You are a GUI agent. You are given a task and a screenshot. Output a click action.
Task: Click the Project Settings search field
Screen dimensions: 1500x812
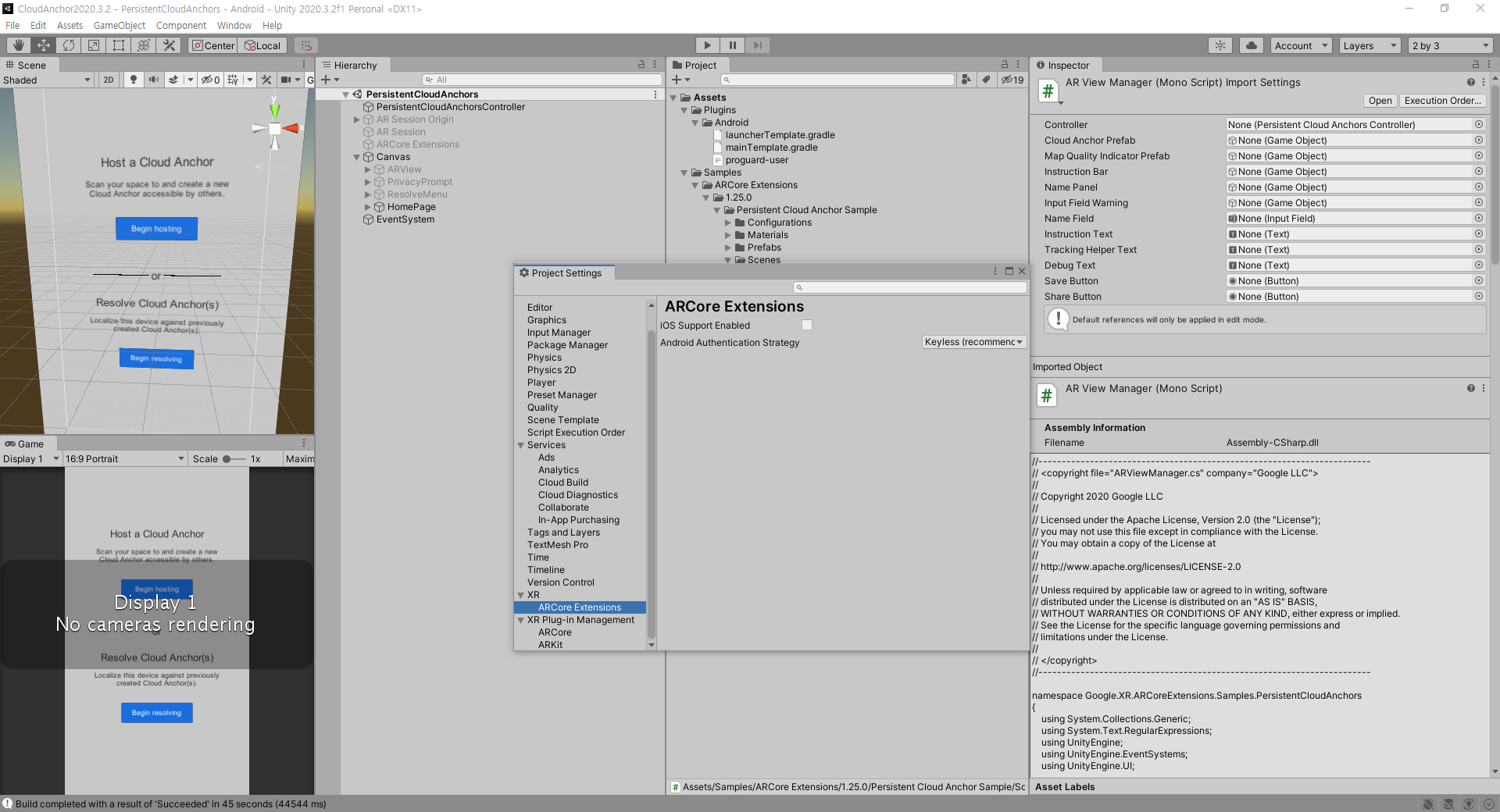tap(910, 287)
